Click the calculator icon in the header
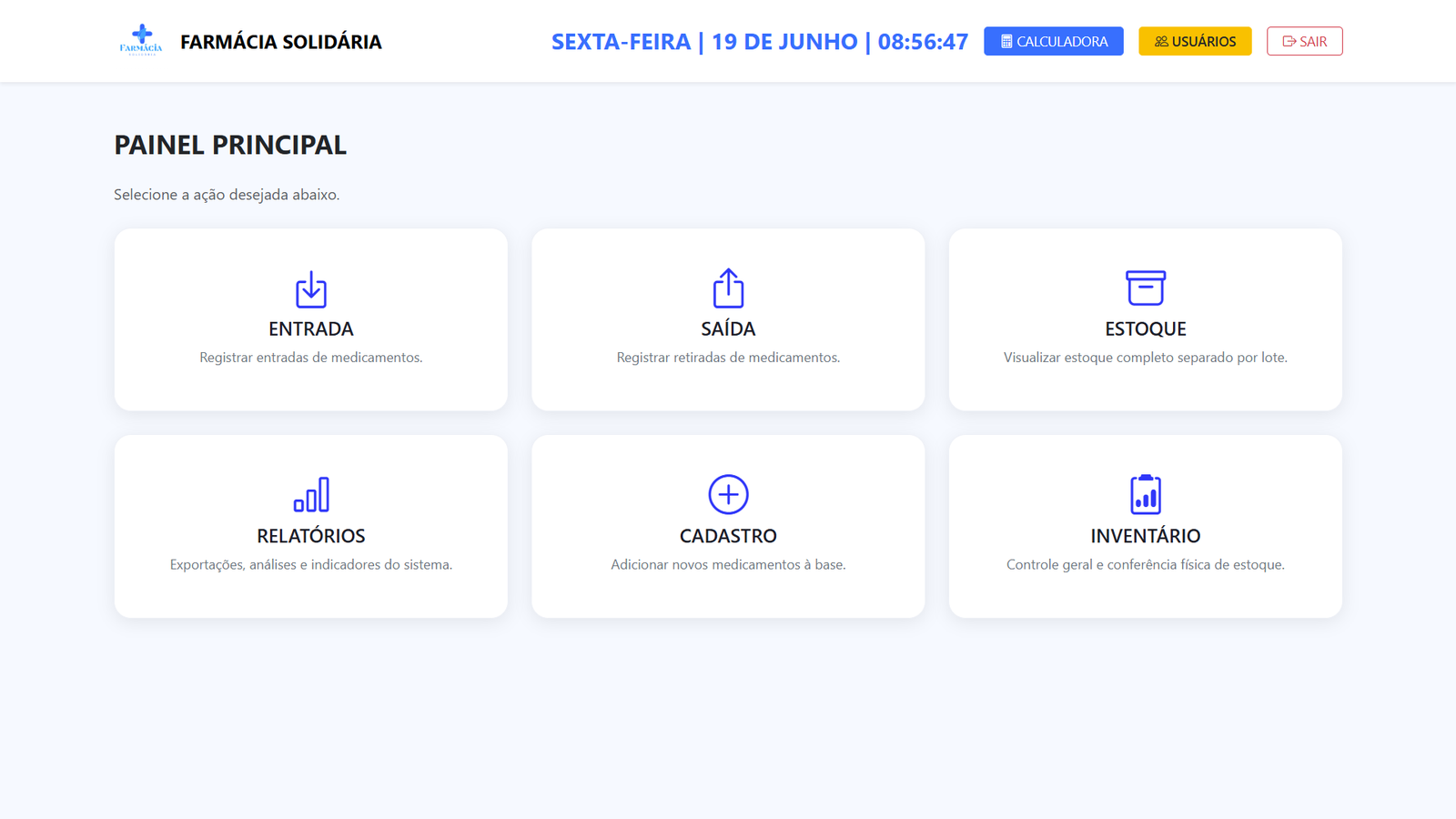Viewport: 1456px width, 819px height. (x=1006, y=41)
